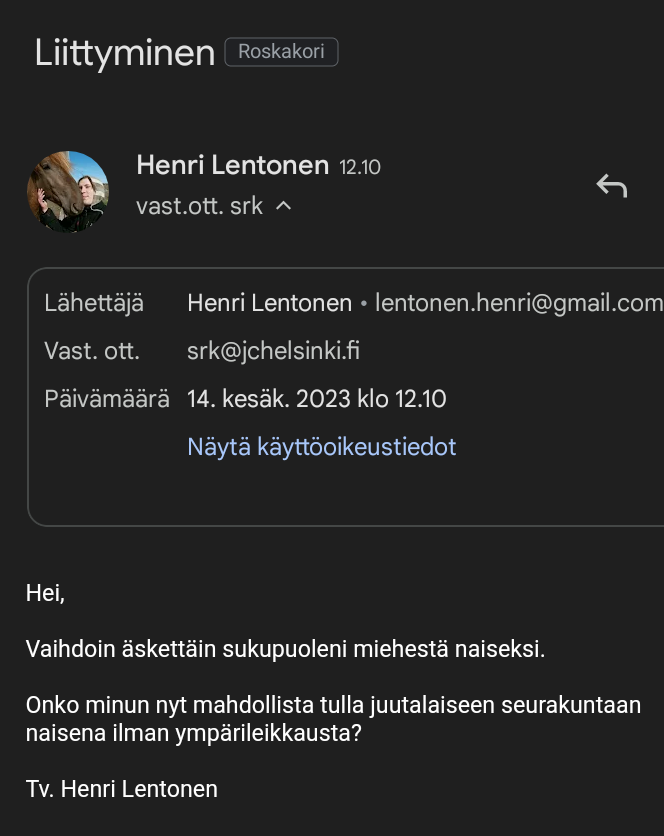Select the lentonen.henri@gmail.com address
Screen dimensions: 664x836
pyautogui.click(x=519, y=303)
